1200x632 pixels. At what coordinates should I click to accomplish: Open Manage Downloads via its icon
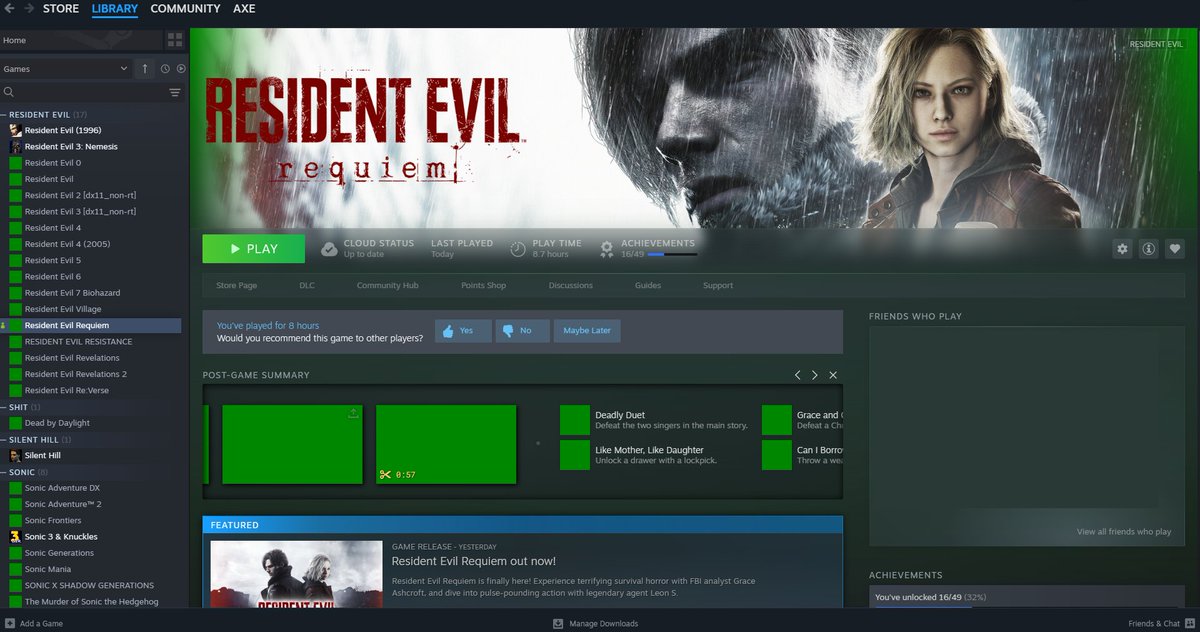(556, 623)
